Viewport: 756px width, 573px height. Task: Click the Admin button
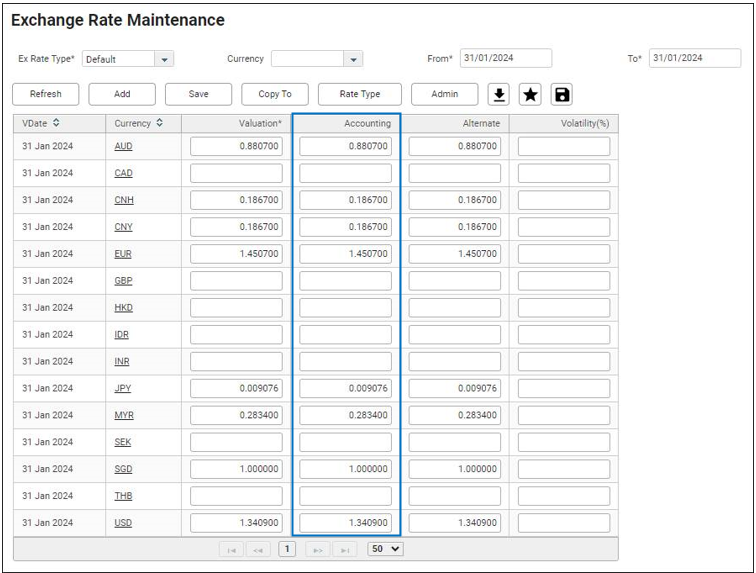[445, 94]
